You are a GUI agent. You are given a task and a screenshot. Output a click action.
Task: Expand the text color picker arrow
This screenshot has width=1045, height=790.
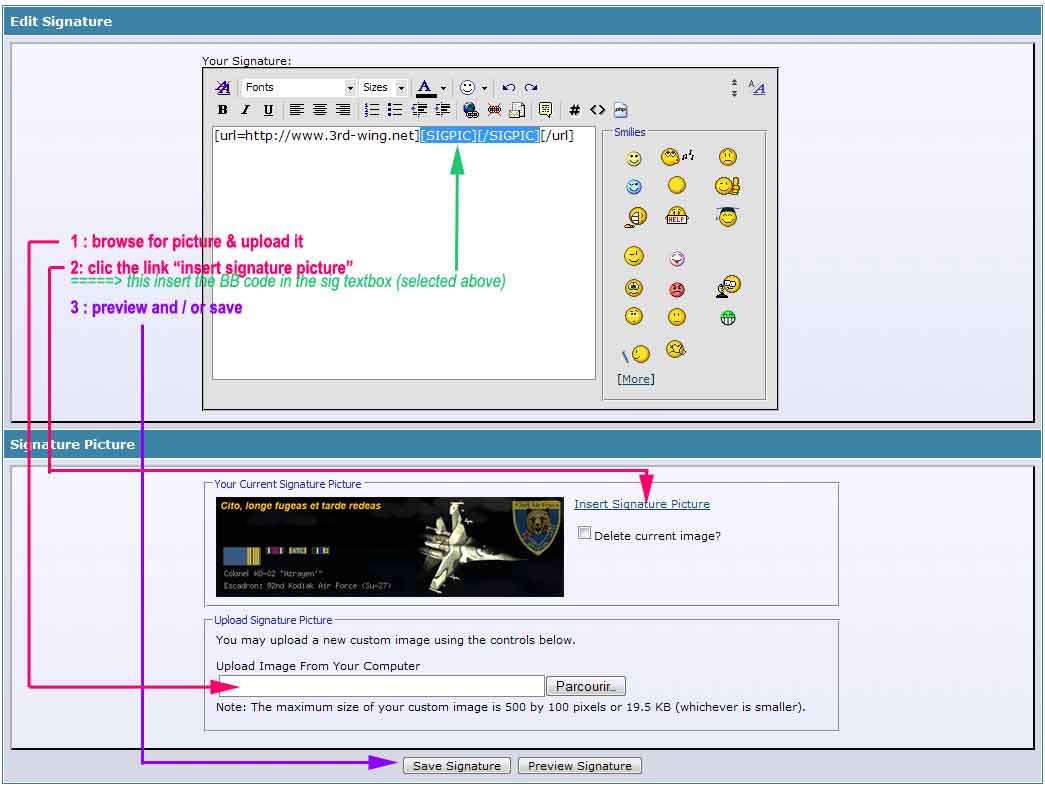443,88
